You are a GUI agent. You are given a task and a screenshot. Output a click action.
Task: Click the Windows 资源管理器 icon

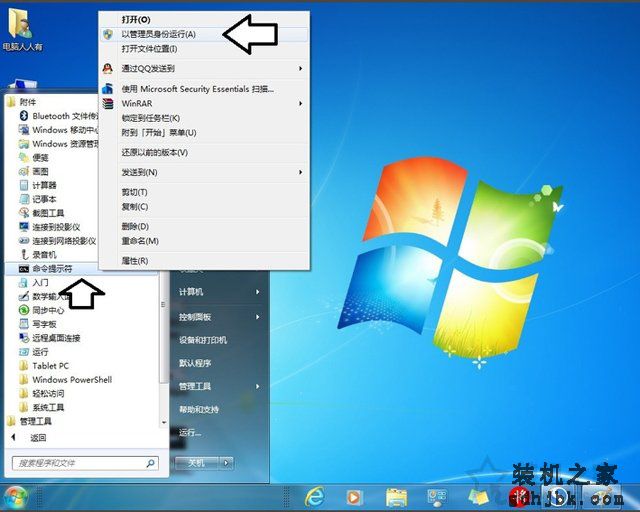[x=24, y=144]
